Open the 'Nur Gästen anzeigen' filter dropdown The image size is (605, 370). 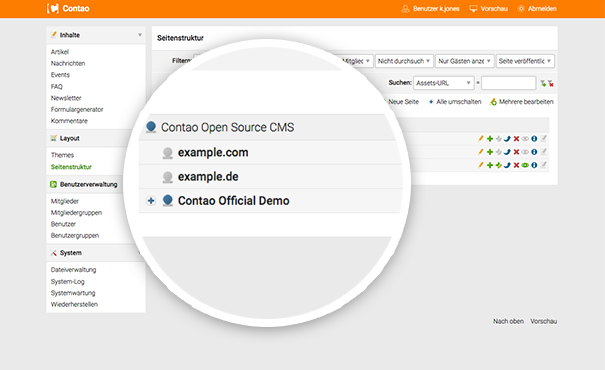click(x=465, y=61)
